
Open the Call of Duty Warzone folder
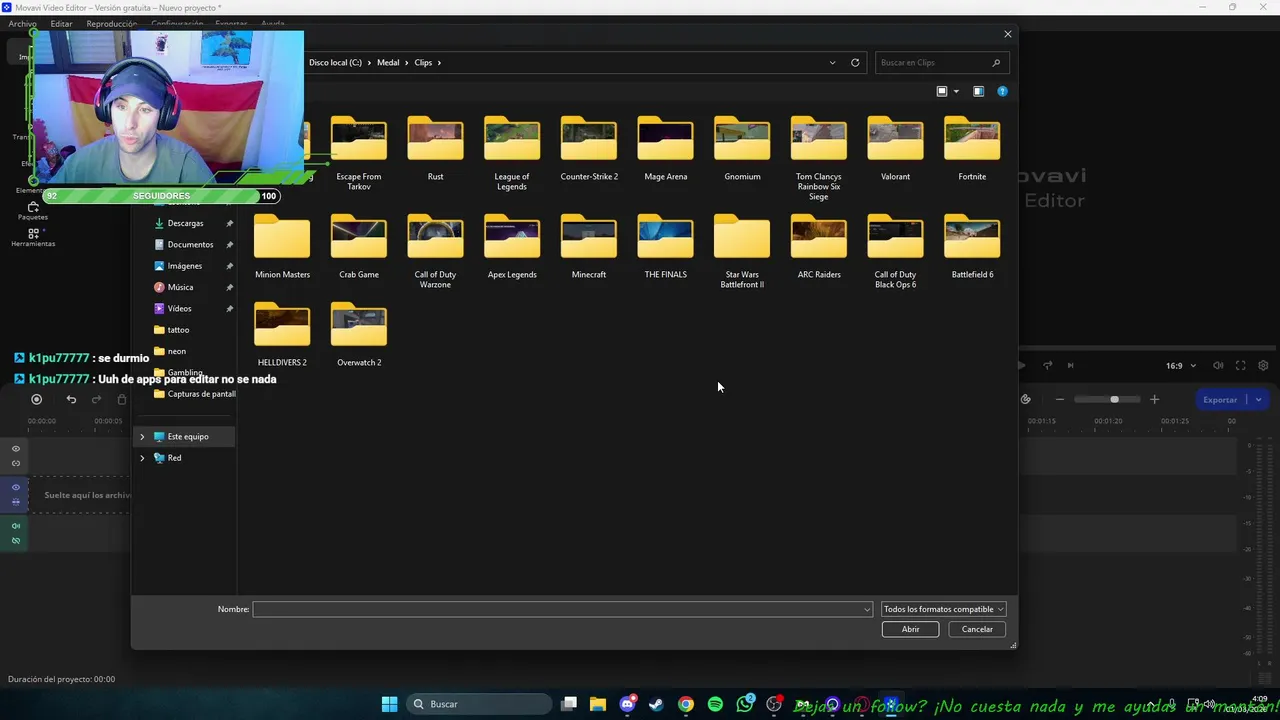click(x=435, y=251)
